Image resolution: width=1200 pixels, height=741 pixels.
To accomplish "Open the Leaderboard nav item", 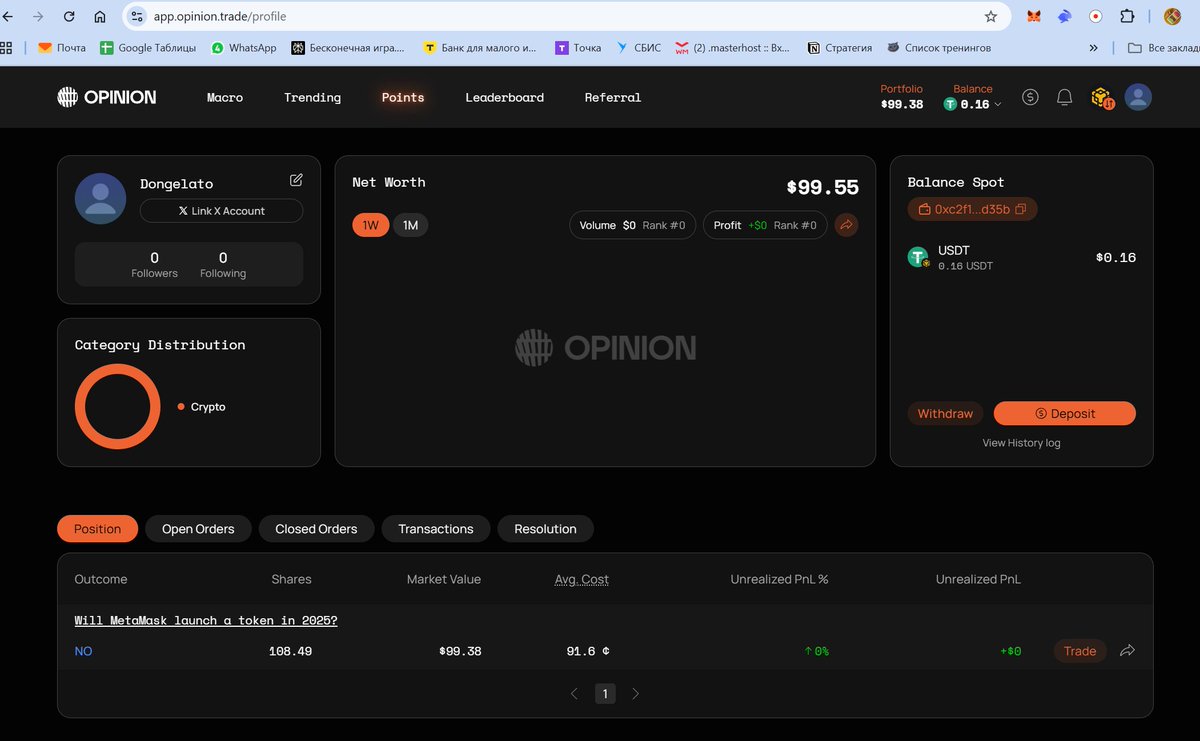I will point(505,97).
